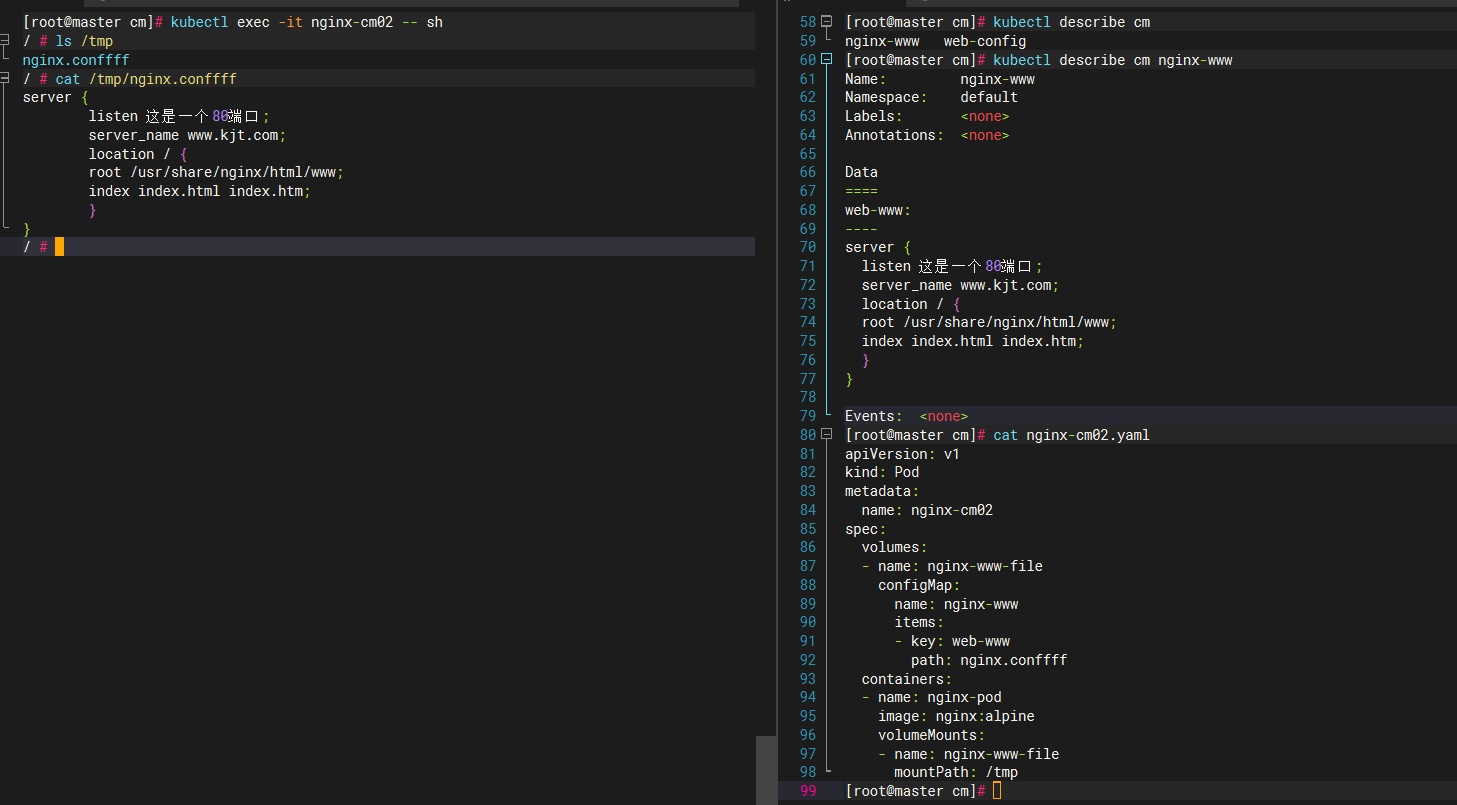Click 'Labels:' row on line 63
The width and height of the screenshot is (1457, 805).
click(x=927, y=116)
